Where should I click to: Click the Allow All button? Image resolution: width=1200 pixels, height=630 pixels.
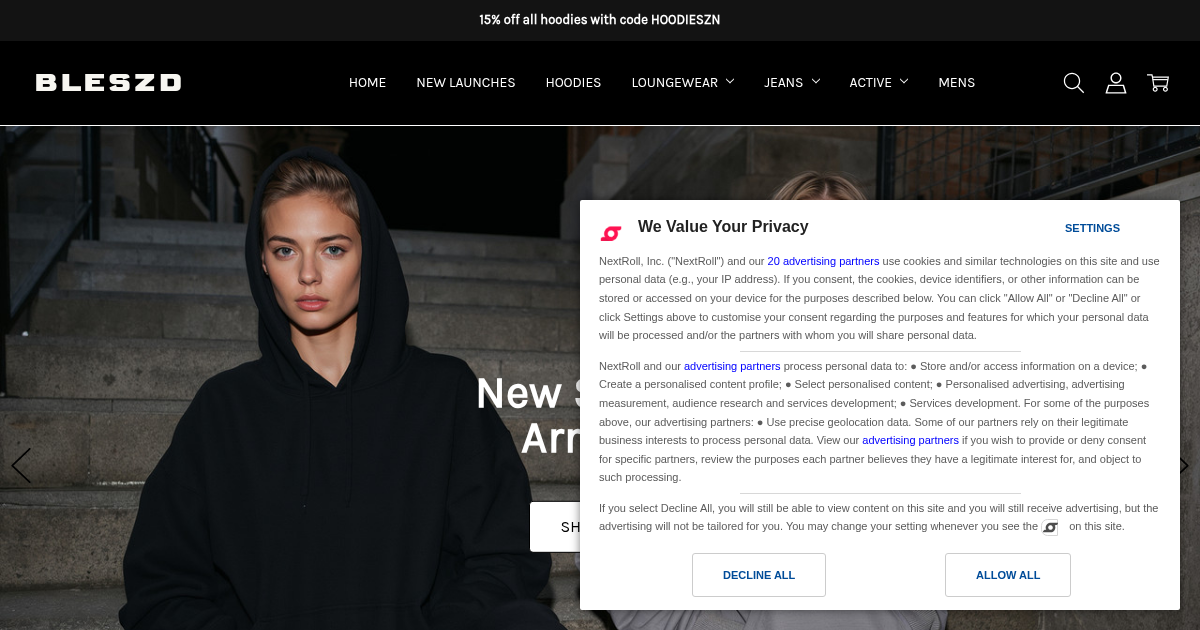click(x=1008, y=575)
